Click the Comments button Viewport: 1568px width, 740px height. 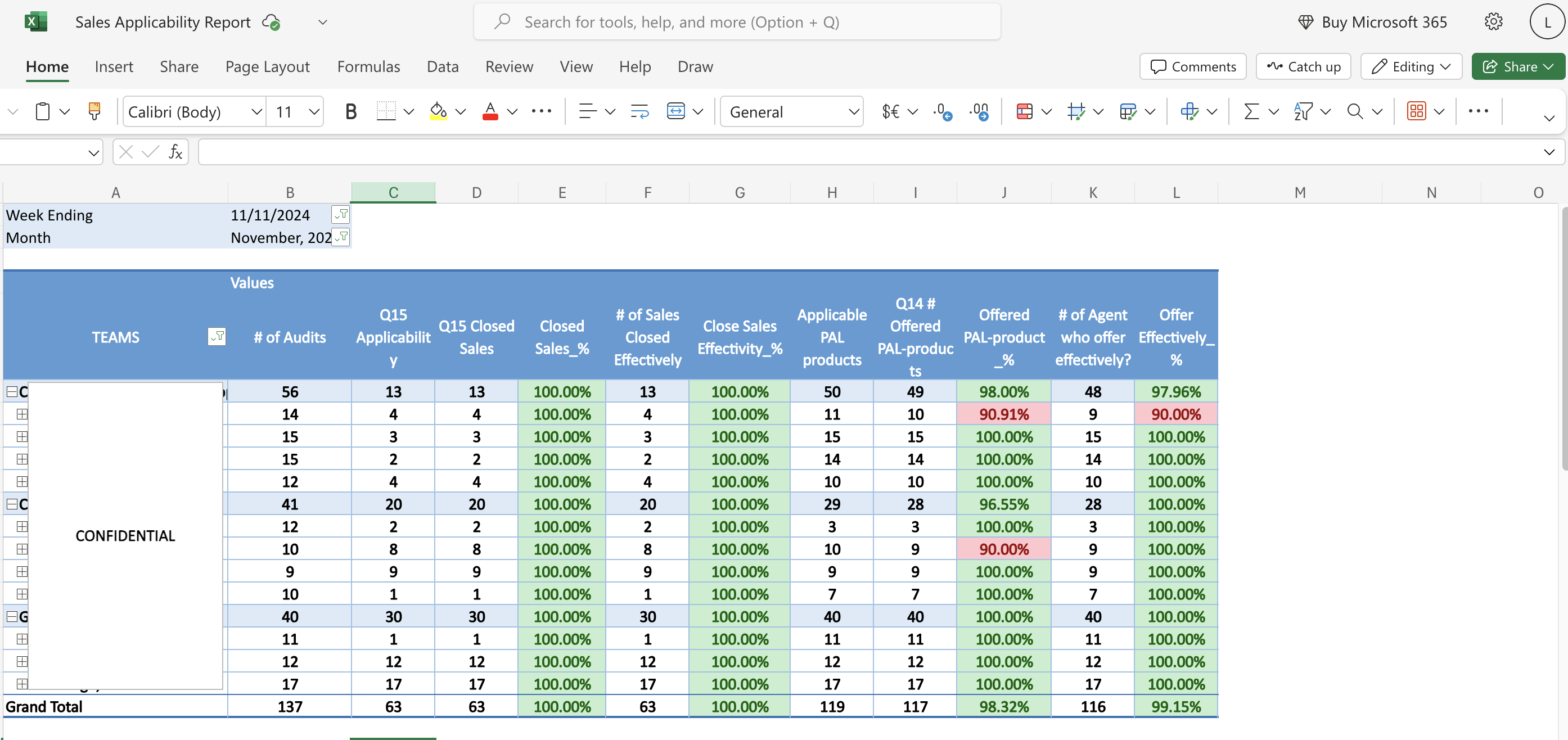pos(1192,66)
